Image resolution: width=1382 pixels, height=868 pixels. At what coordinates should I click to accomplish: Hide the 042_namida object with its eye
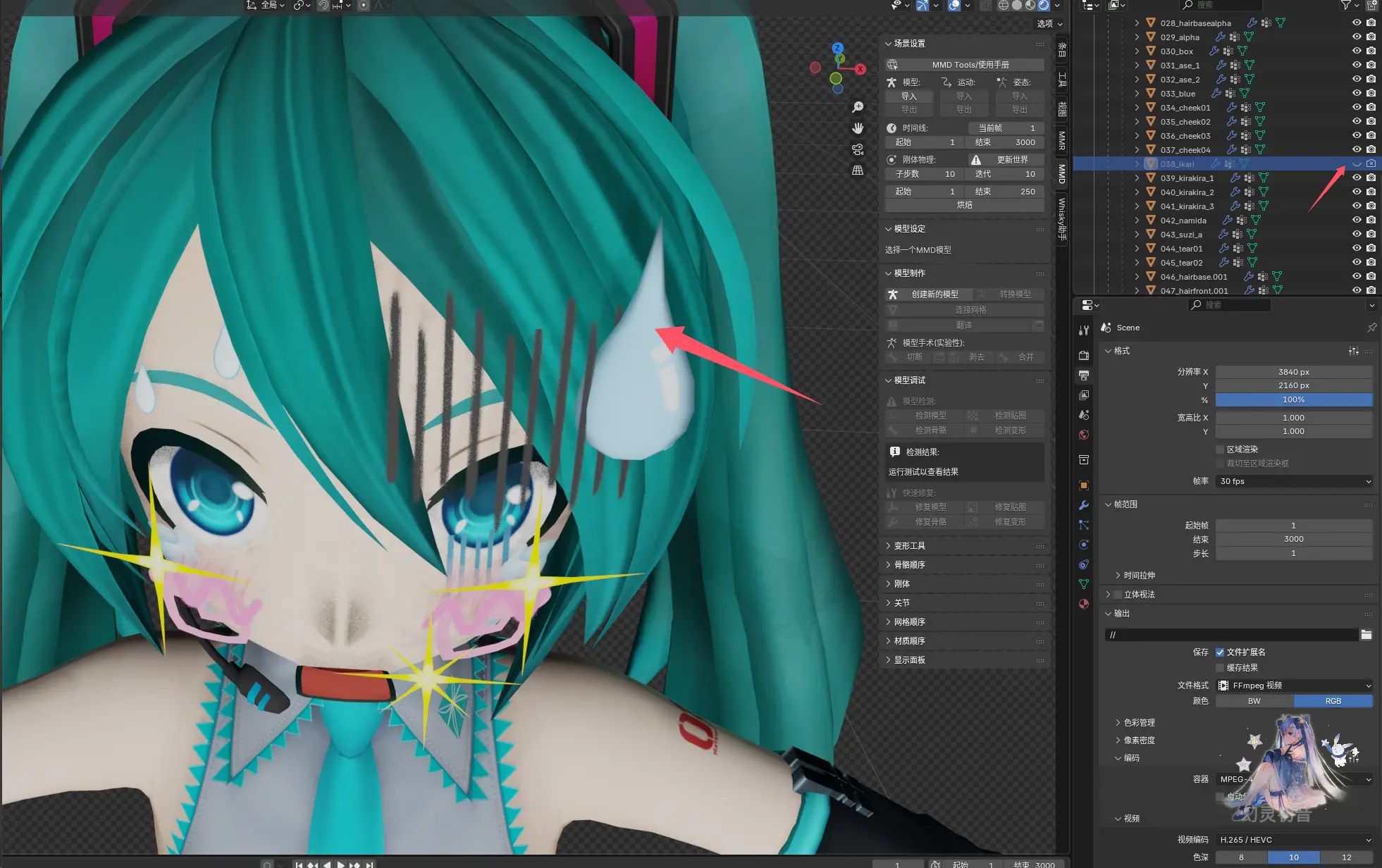tap(1357, 220)
